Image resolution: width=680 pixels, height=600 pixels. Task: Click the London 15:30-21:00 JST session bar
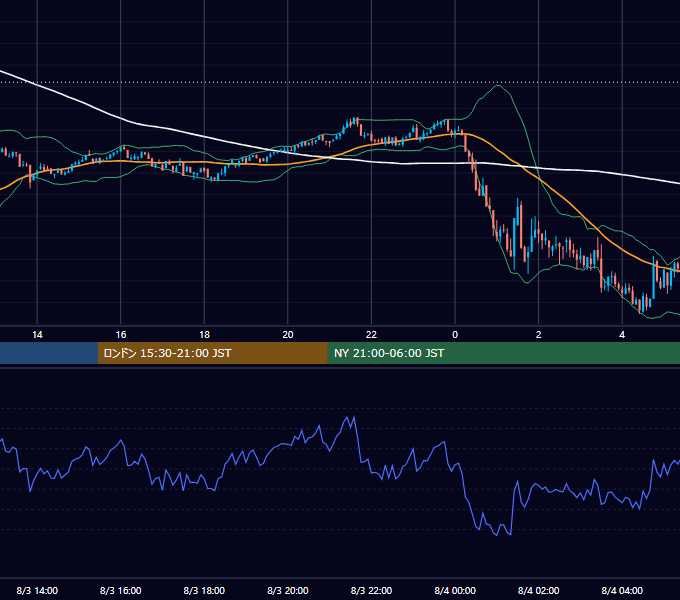point(212,353)
